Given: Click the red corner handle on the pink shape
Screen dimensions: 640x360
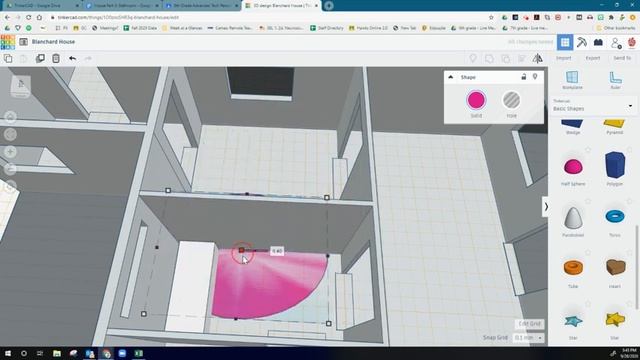Looking at the screenshot, I should click(242, 250).
